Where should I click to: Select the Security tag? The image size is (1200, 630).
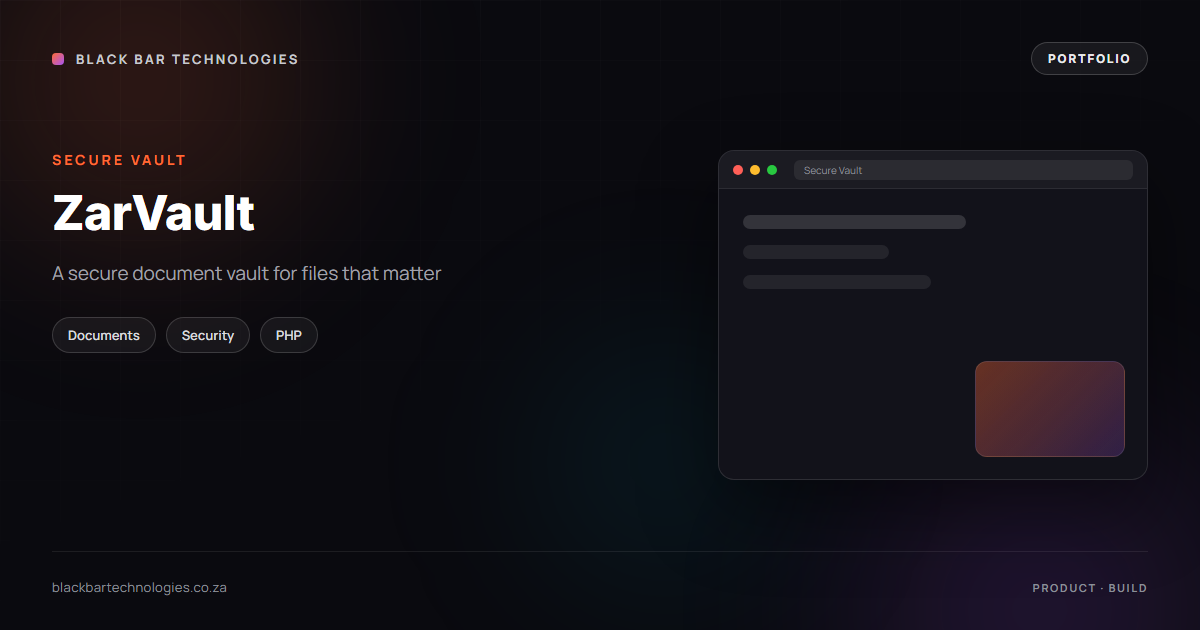(208, 335)
